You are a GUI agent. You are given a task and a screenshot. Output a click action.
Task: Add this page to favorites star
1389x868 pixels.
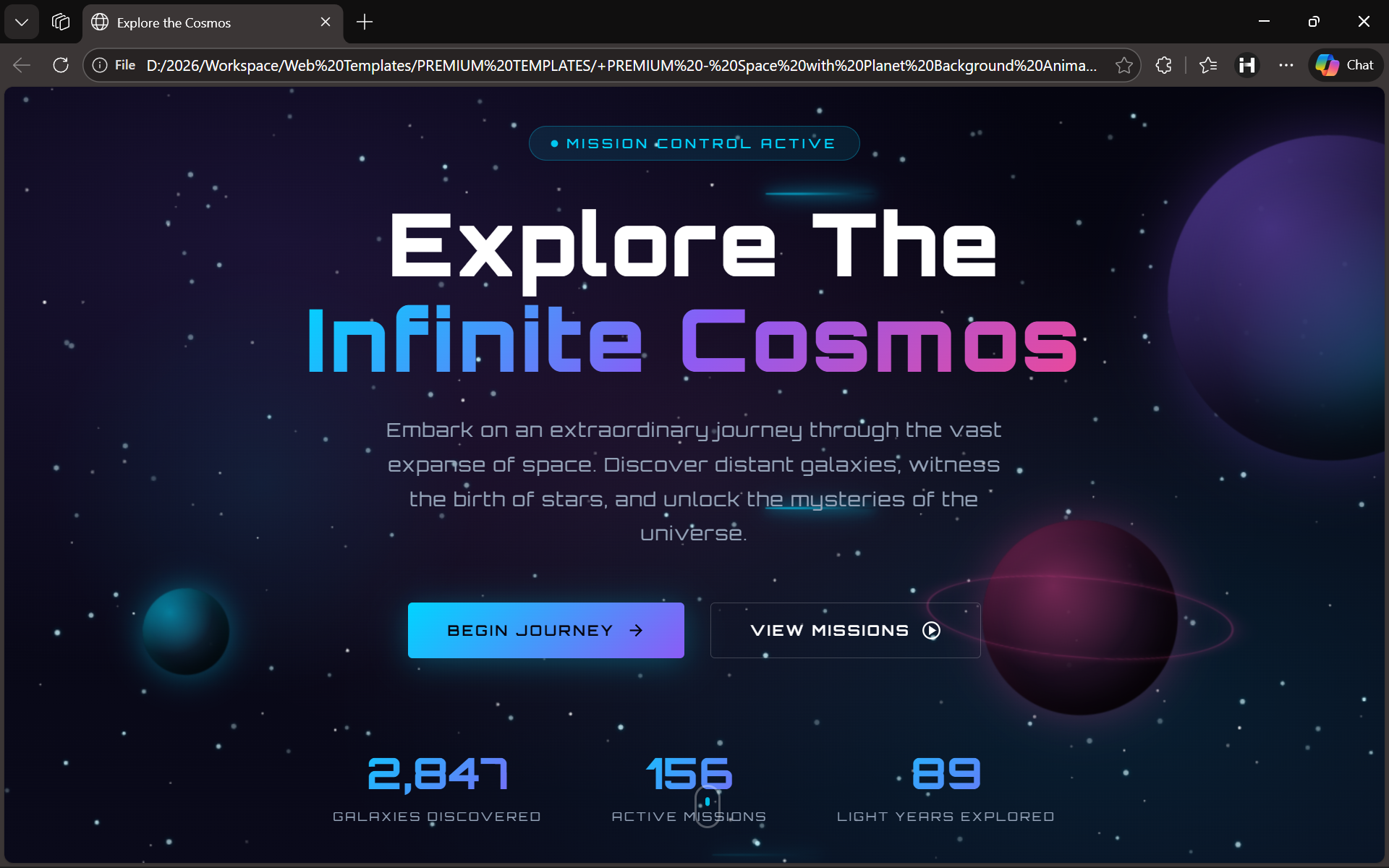(x=1123, y=65)
